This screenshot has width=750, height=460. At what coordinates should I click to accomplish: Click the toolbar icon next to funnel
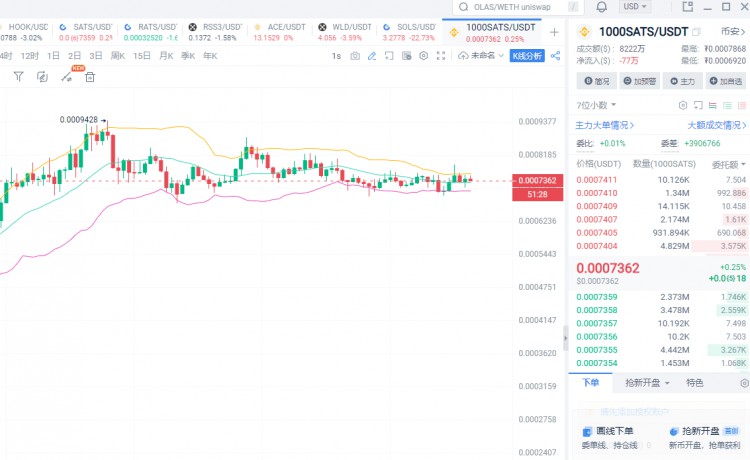click(42, 77)
